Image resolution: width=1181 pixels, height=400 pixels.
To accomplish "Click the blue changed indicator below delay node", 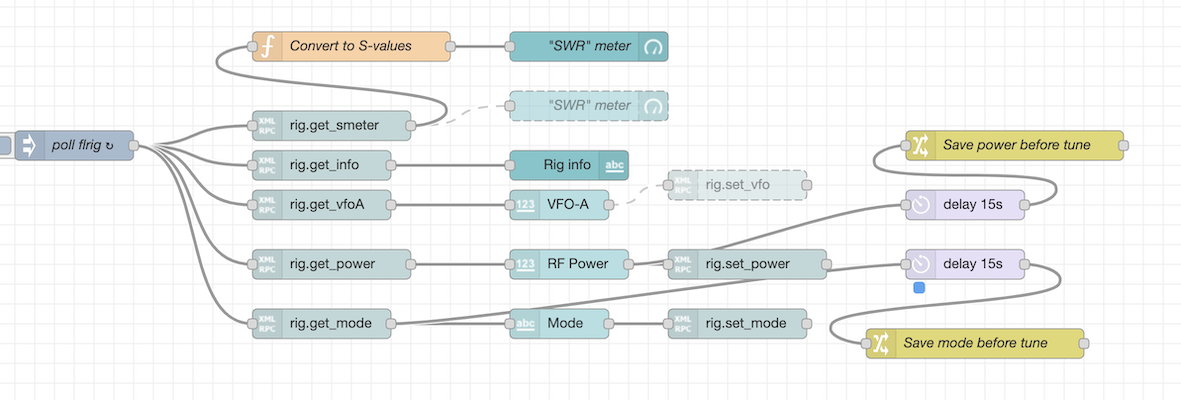I will [x=919, y=288].
